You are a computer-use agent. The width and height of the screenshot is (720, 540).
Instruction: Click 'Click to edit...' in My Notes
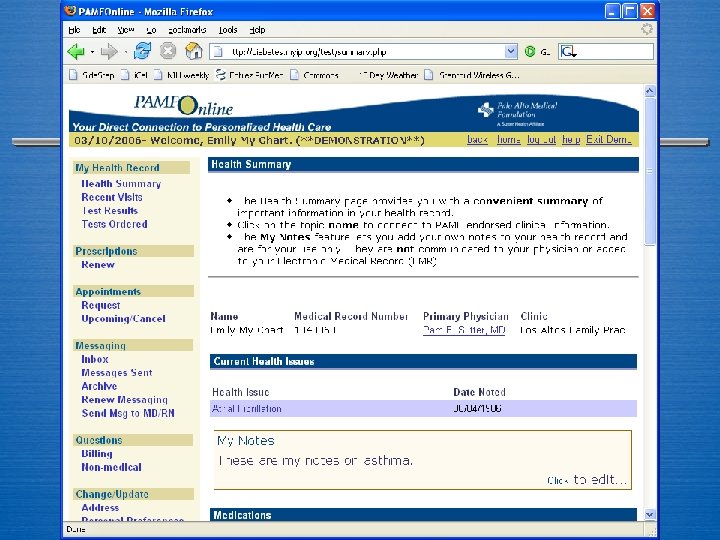click(x=586, y=480)
